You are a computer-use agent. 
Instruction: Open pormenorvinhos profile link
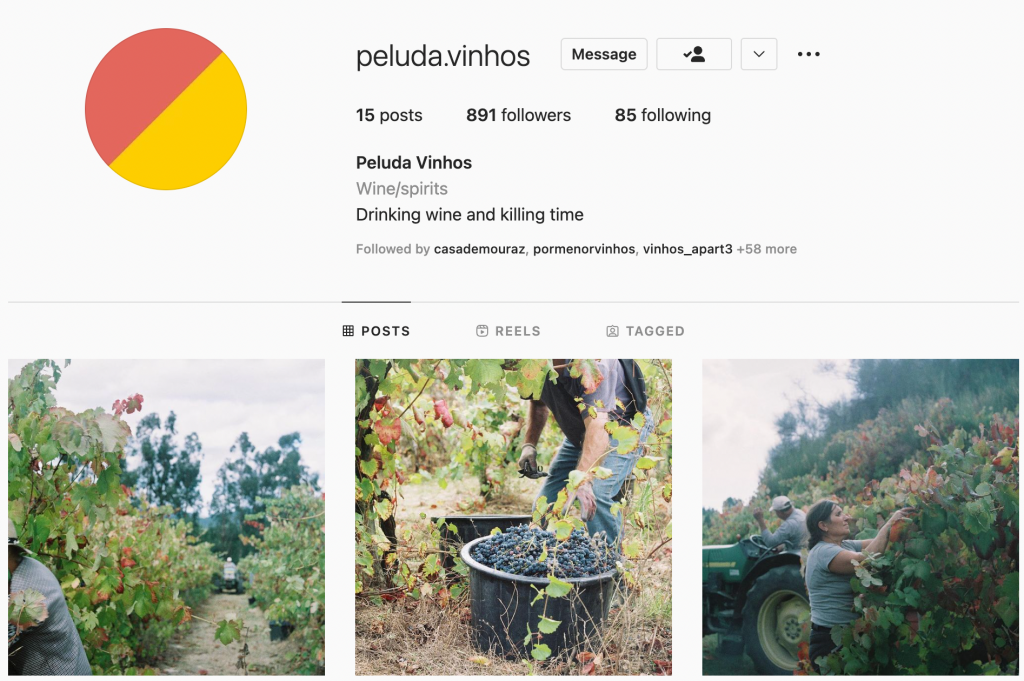[584, 249]
